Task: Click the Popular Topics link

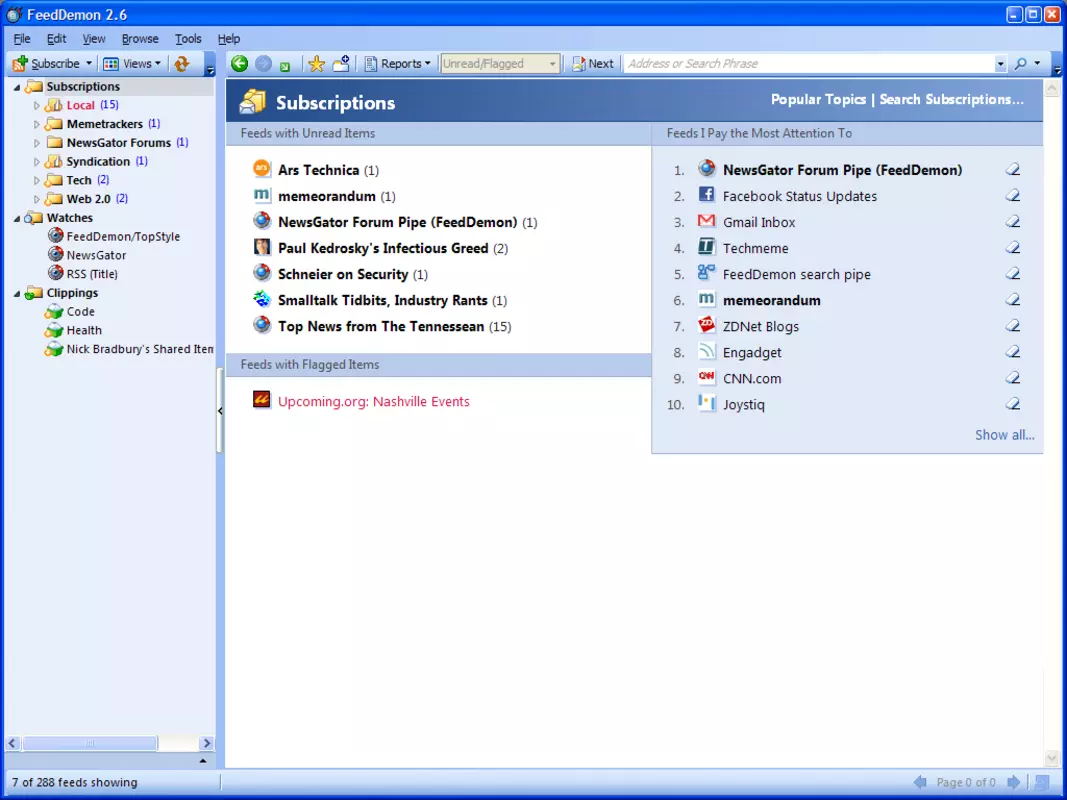Action: pos(818,99)
